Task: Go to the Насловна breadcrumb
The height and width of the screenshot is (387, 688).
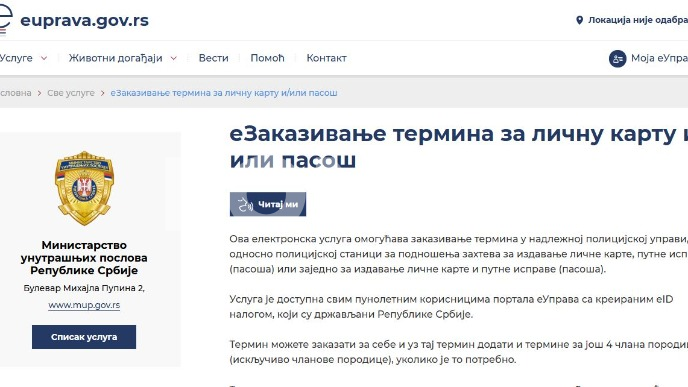Action: 15,93
